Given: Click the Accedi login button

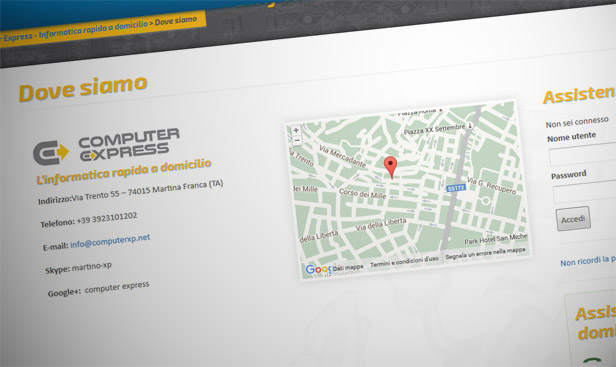Looking at the screenshot, I should coord(573,218).
